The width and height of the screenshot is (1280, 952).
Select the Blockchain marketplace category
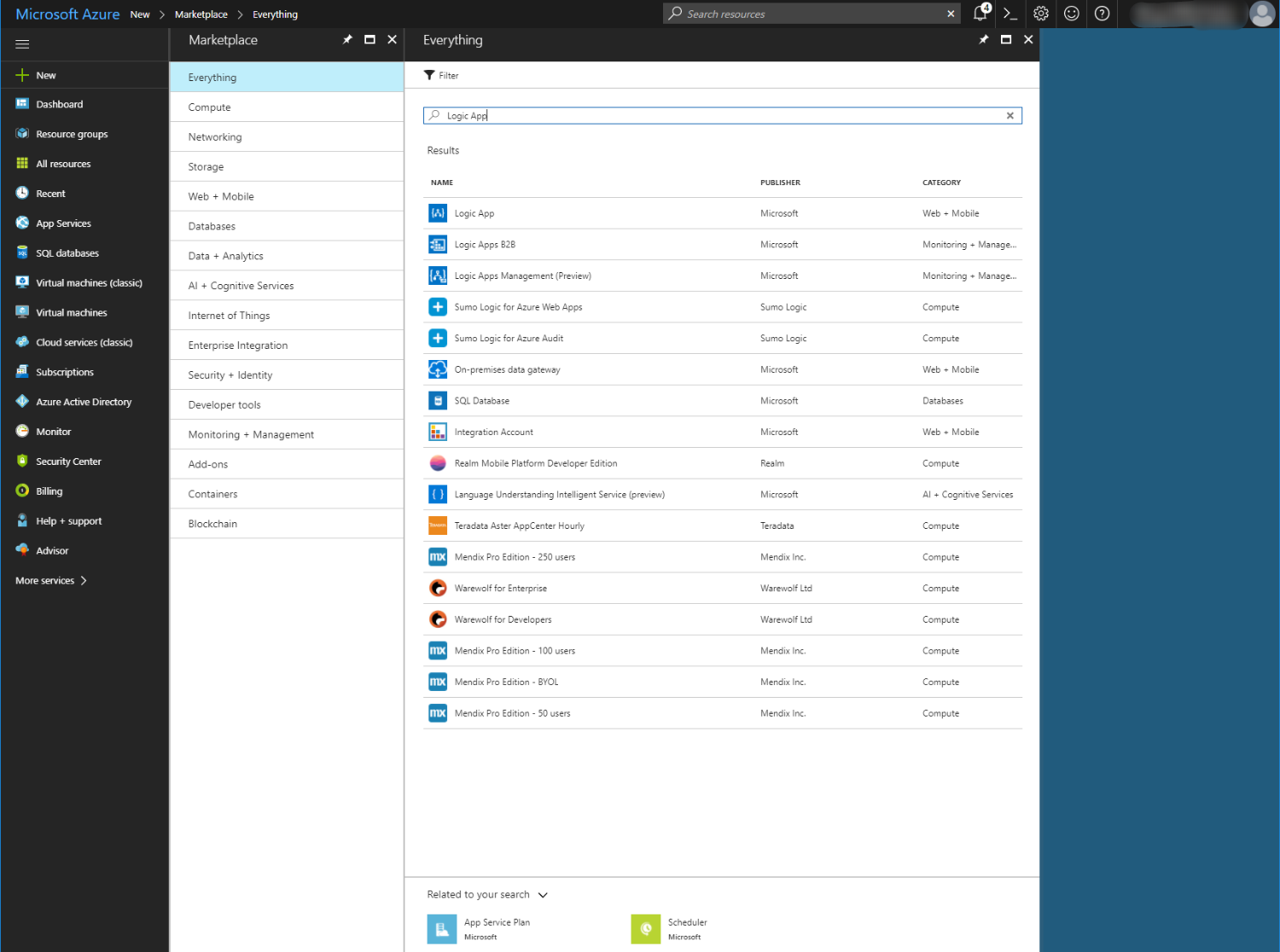(287, 524)
